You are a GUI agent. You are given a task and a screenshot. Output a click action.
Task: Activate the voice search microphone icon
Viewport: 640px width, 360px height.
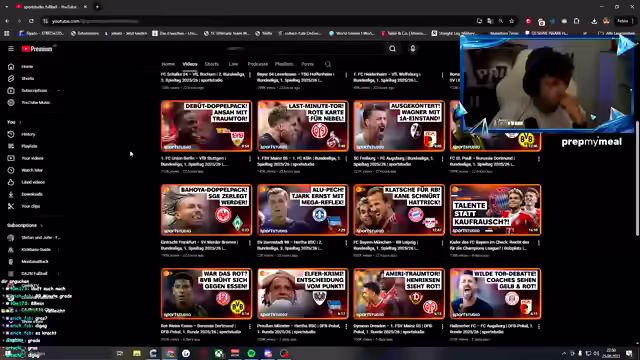(x=413, y=49)
